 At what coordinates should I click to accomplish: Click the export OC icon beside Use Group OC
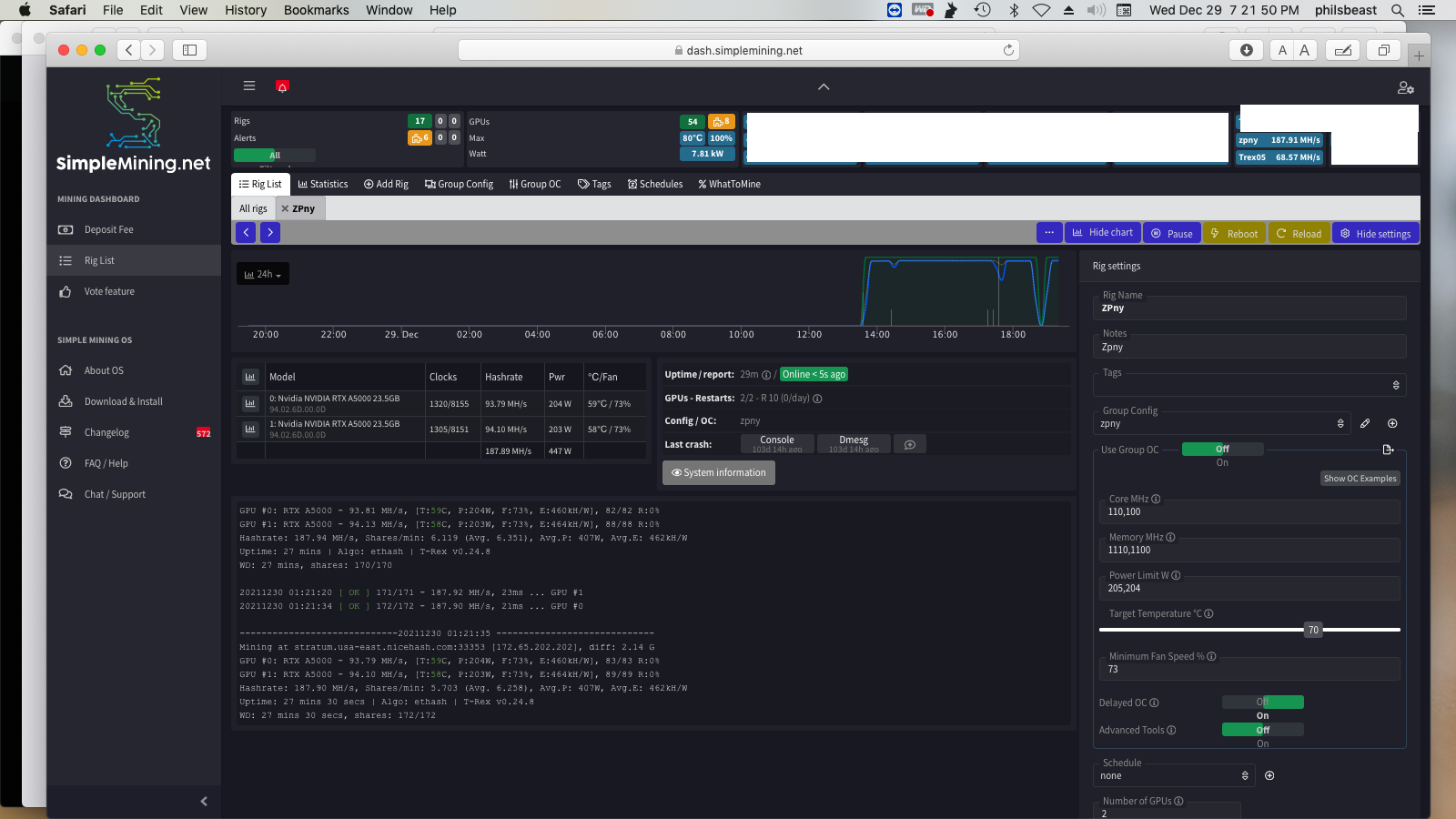coord(1388,450)
